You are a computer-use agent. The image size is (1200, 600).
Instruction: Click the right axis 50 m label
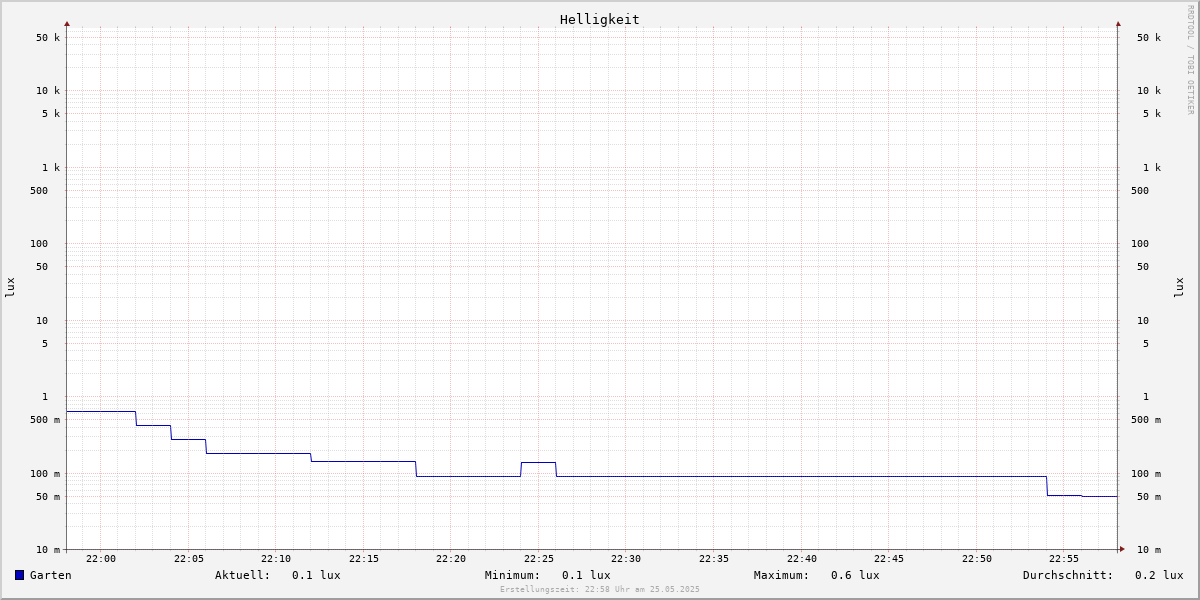click(1149, 497)
